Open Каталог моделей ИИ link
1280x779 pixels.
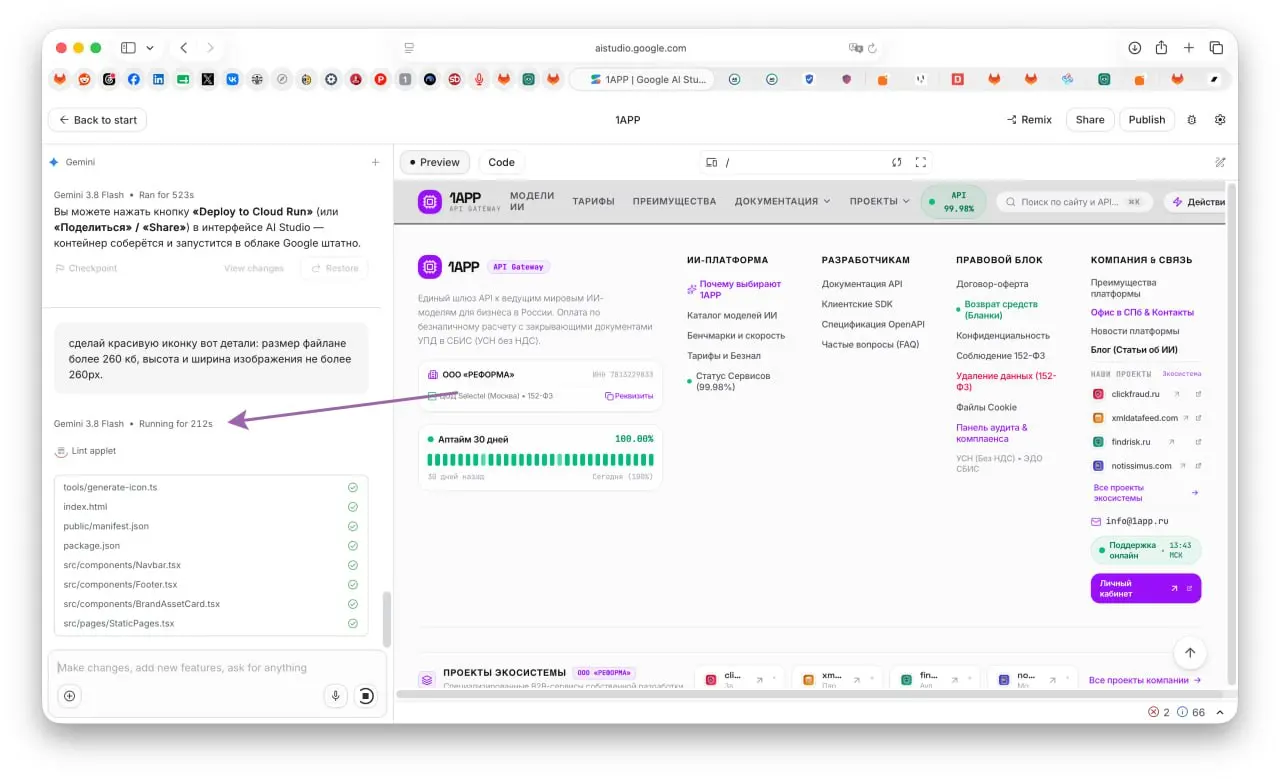(732, 316)
